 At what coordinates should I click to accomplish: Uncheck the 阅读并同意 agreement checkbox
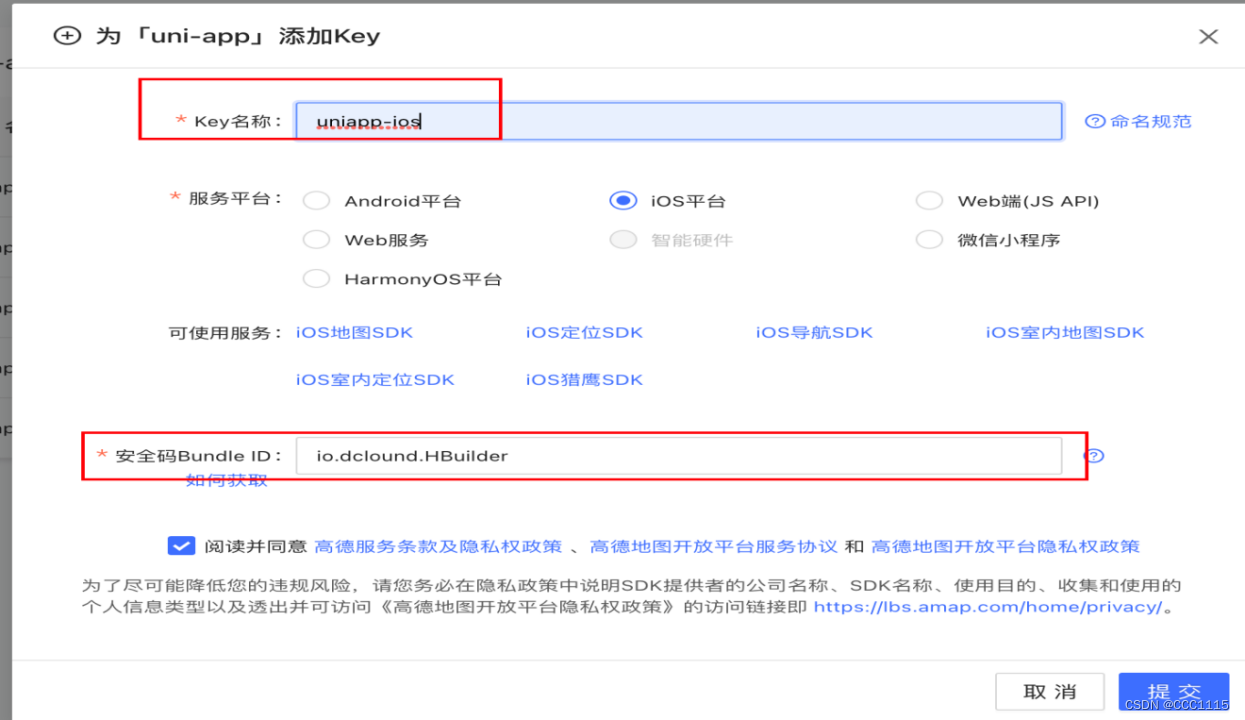181,546
